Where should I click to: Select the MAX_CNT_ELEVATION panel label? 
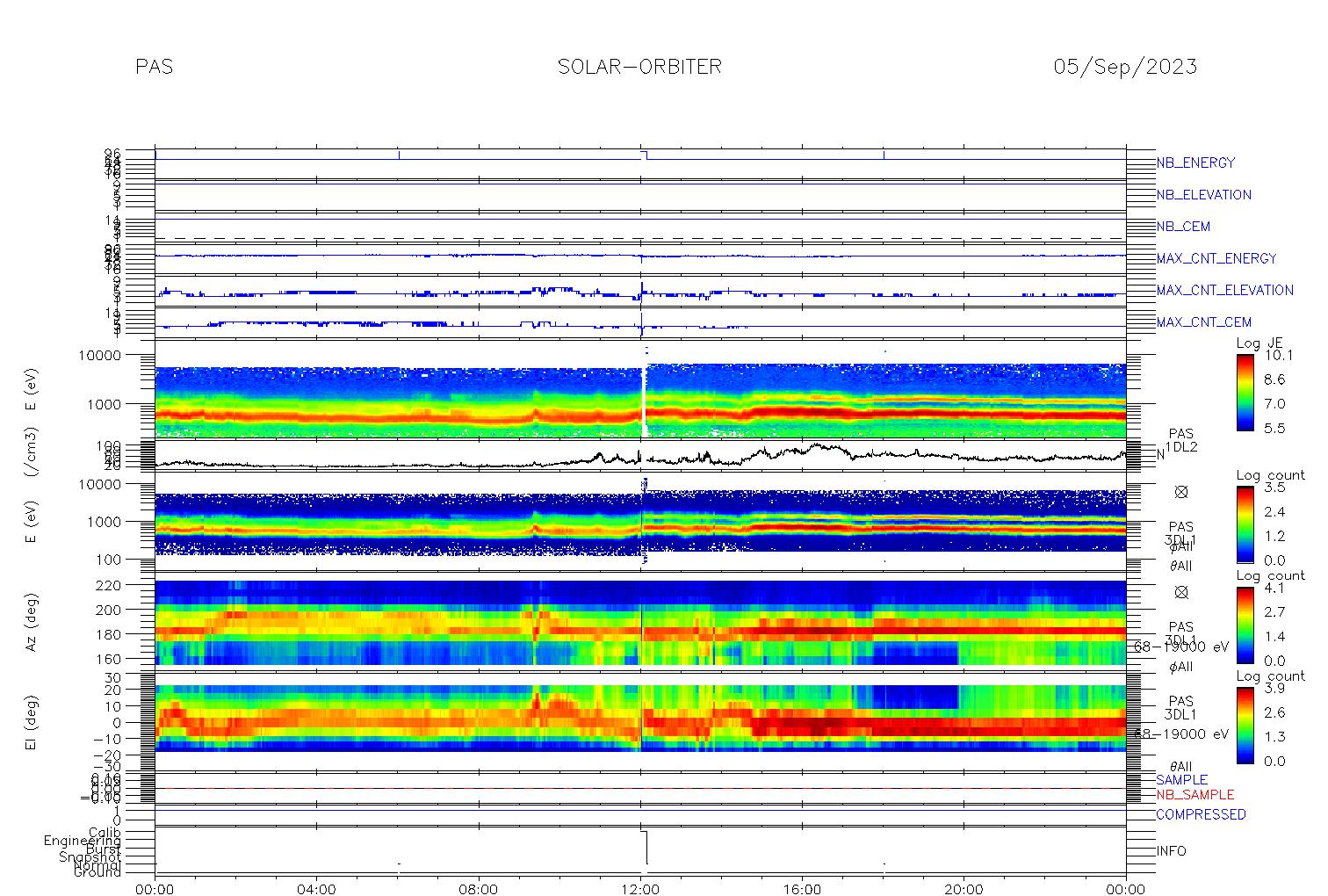1224,290
